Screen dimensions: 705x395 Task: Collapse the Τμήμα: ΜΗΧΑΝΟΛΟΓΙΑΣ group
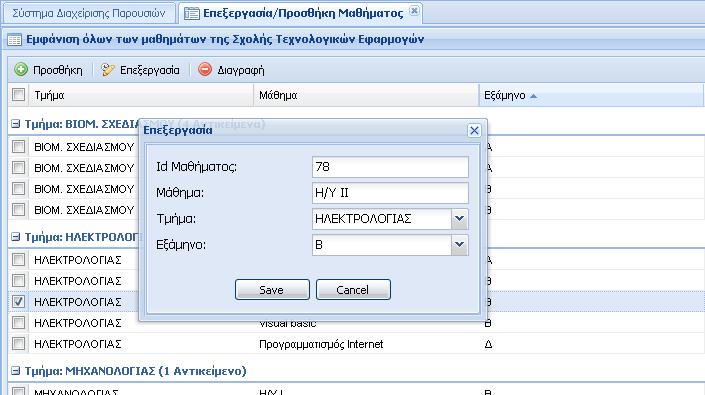coord(16,371)
